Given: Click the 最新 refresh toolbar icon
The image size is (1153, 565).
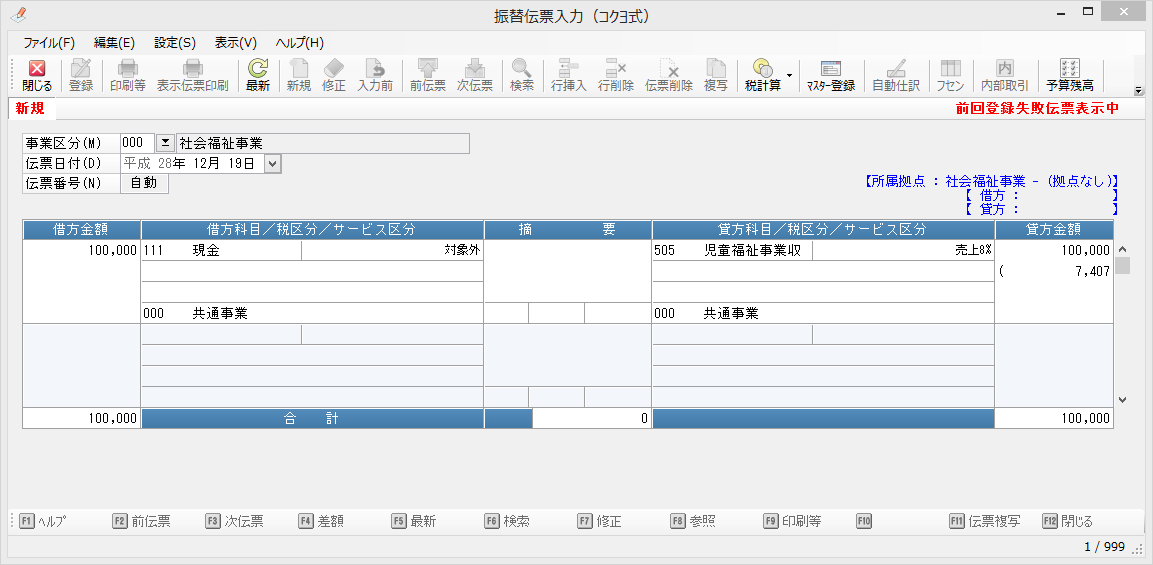Looking at the screenshot, I should click(258, 75).
